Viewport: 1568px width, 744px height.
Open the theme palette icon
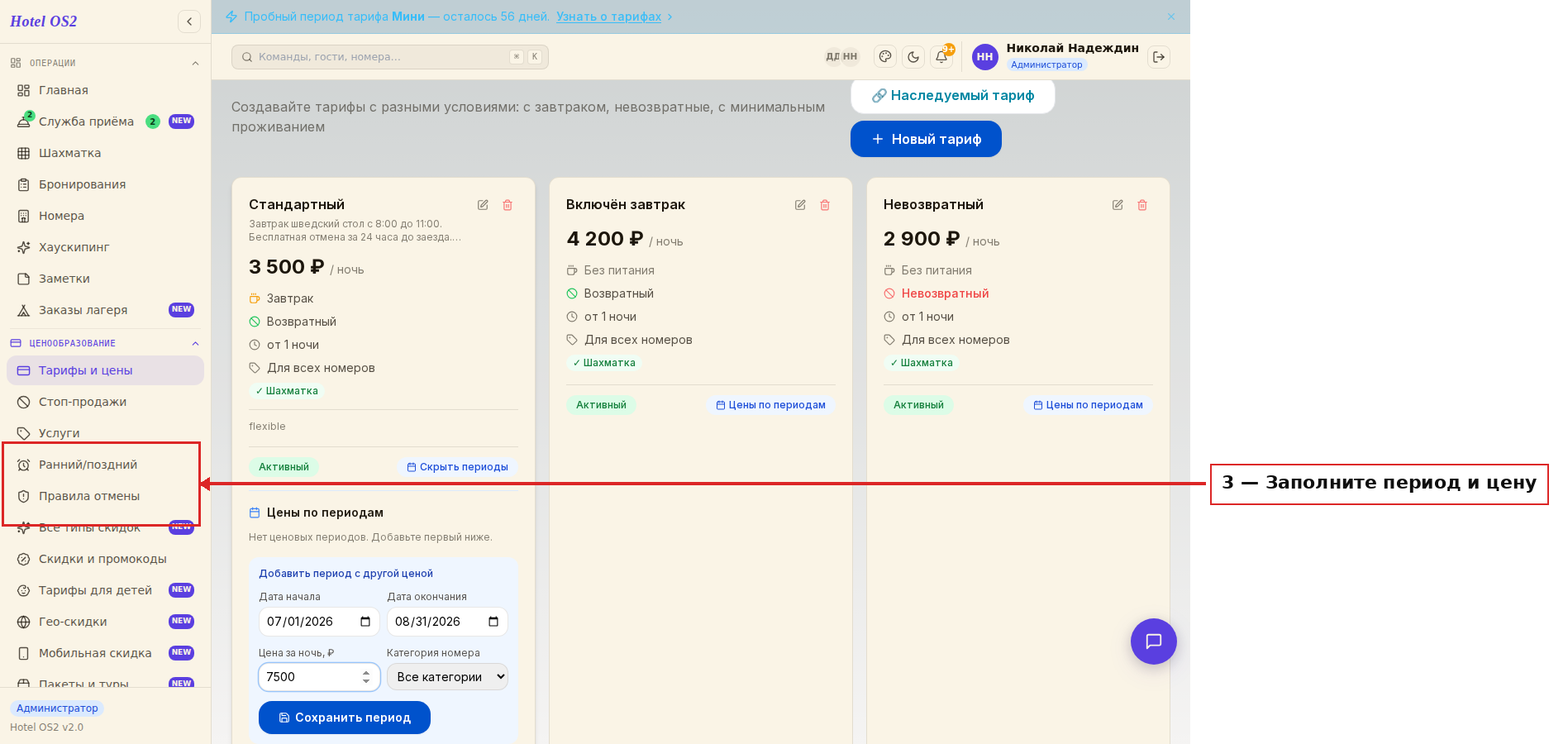pos(885,57)
